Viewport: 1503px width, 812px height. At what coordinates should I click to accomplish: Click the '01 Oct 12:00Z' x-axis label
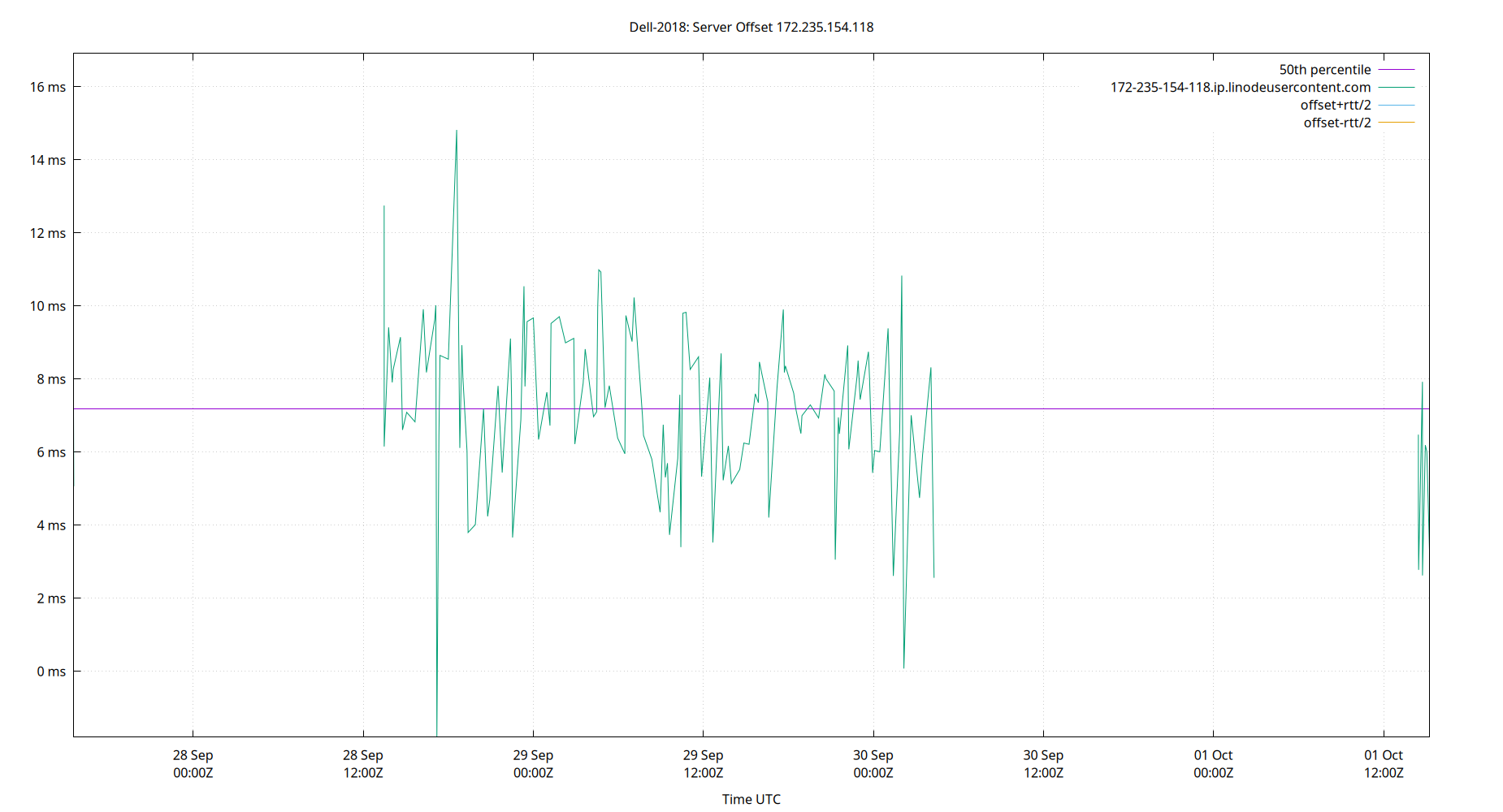1384,764
